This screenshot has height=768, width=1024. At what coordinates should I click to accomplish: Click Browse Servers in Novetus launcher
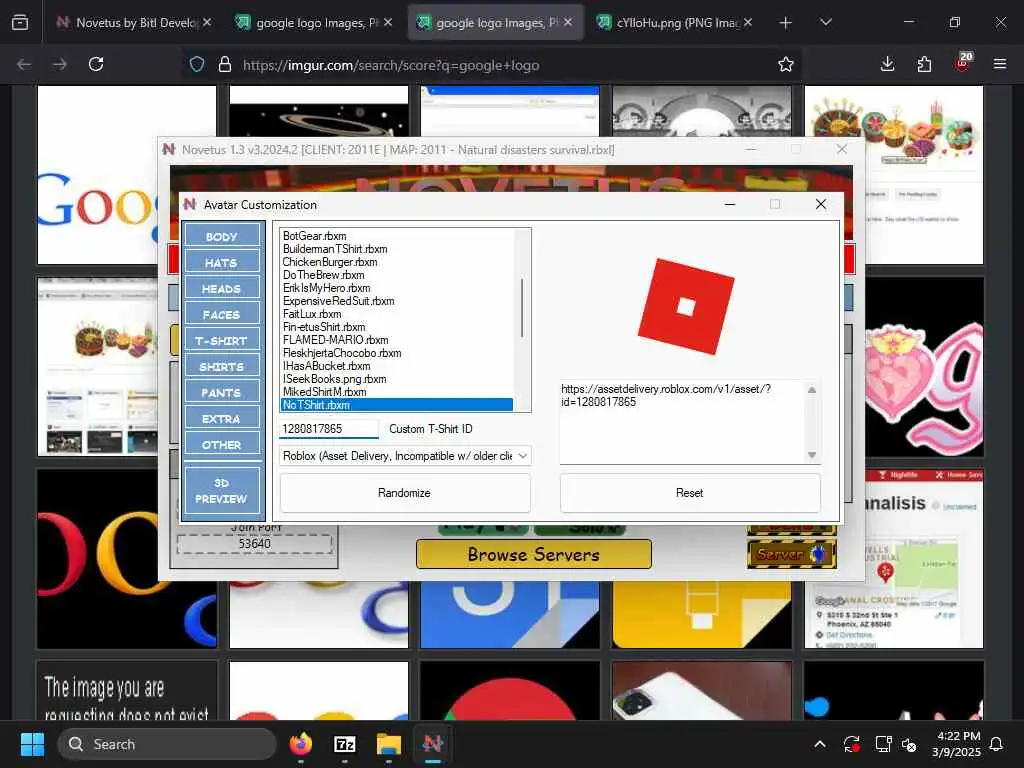tap(534, 554)
